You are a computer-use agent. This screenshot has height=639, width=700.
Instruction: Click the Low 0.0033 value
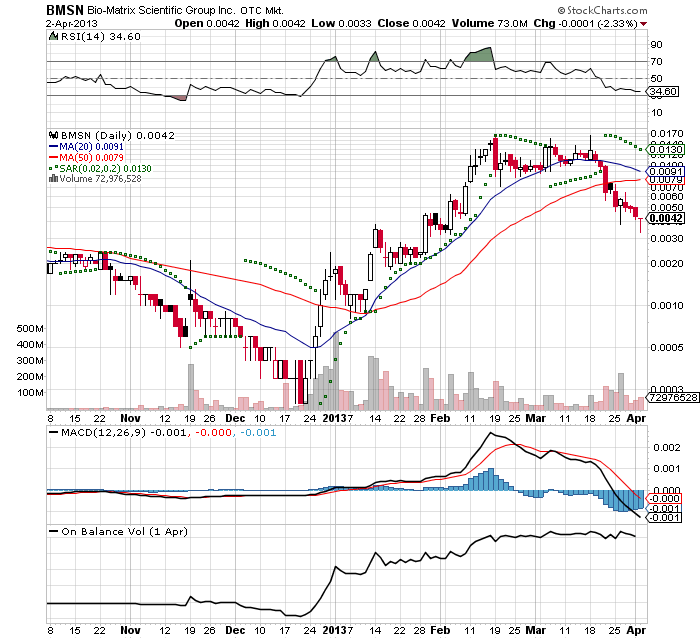point(342,24)
